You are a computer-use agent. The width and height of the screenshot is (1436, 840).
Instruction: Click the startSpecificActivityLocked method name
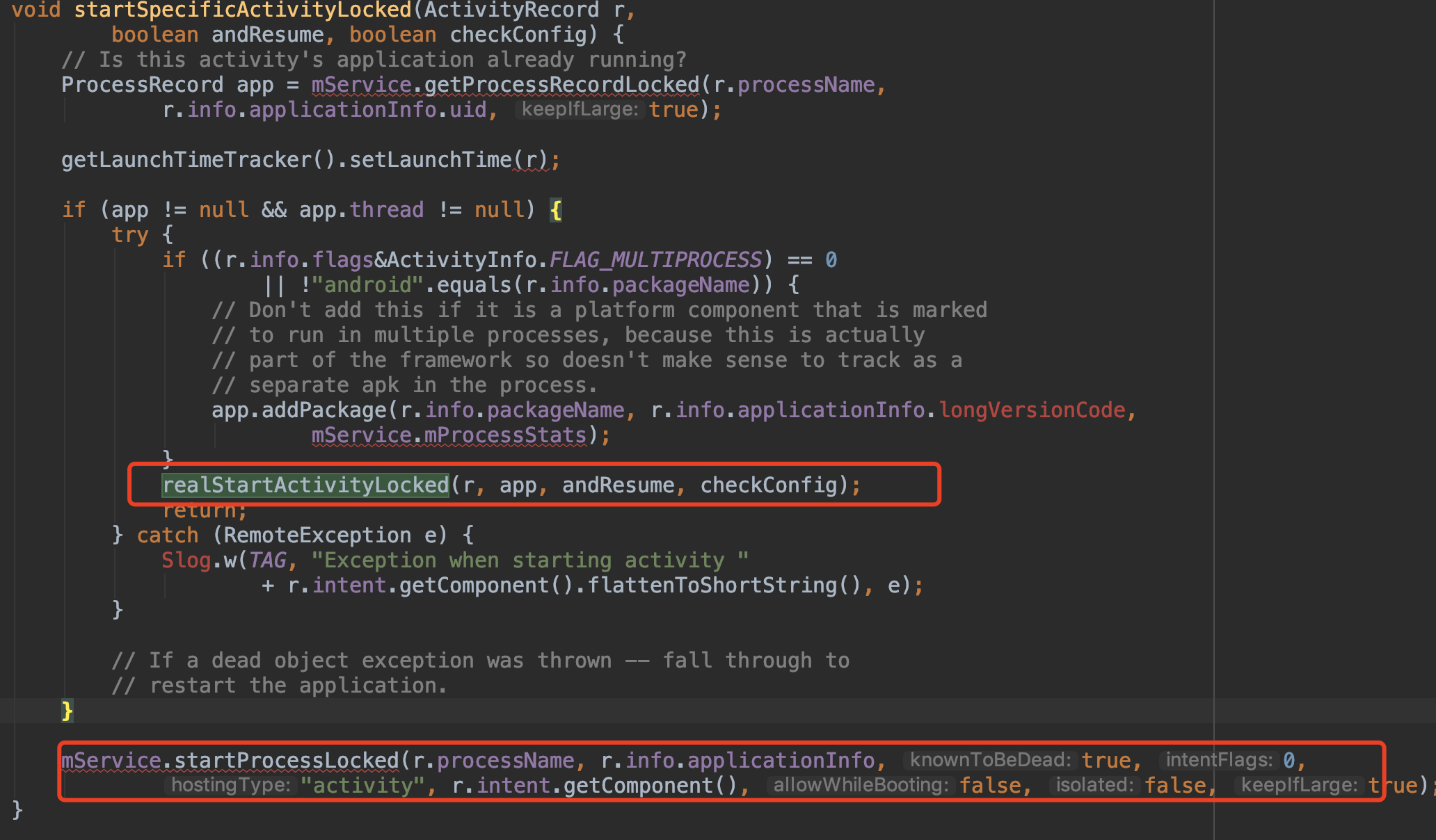pyautogui.click(x=240, y=10)
